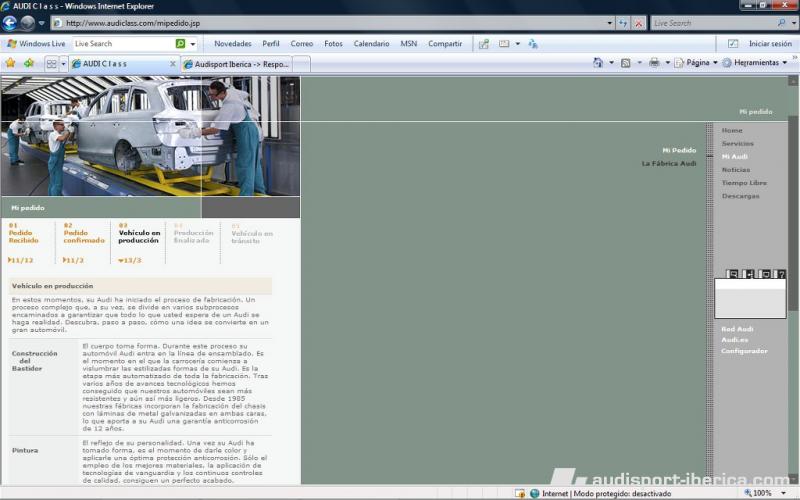
Task: Open dropdown beside envelope toolbar icon
Action: tap(517, 44)
